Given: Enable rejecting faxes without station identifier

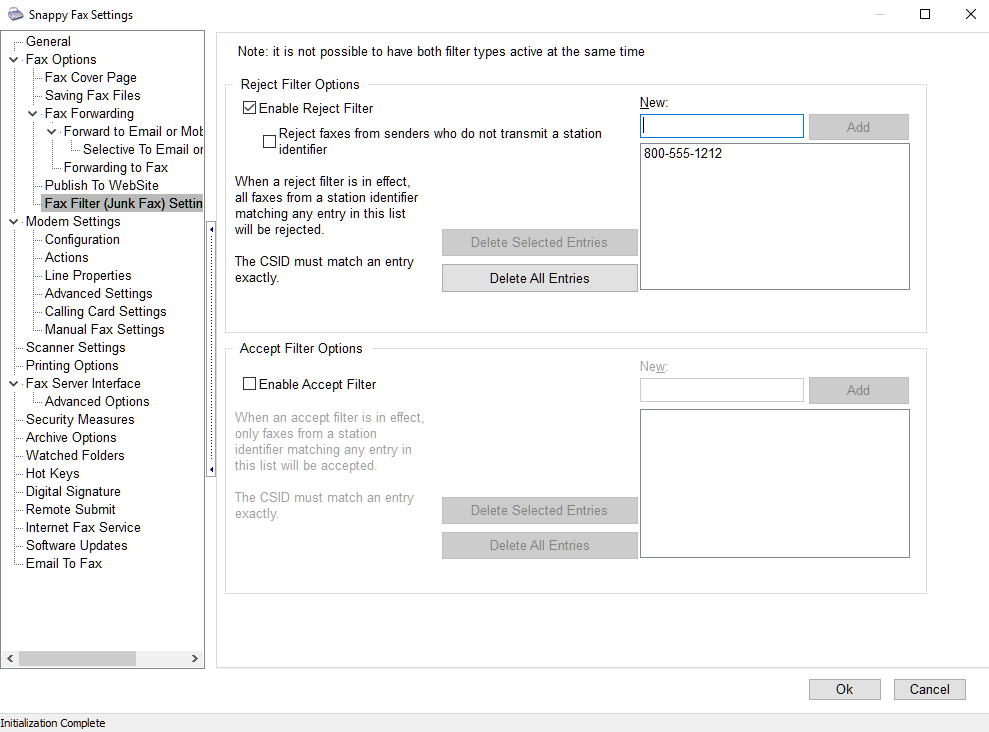Looking at the screenshot, I should click(x=269, y=141).
